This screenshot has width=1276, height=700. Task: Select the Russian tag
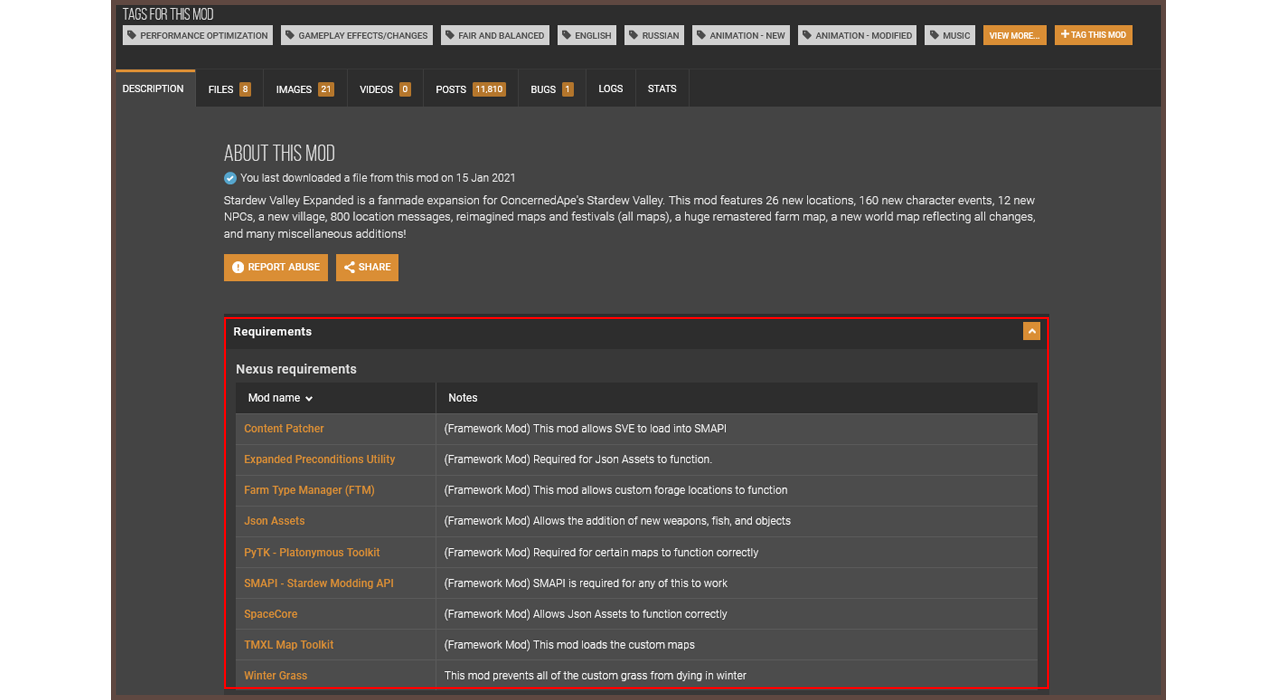654,35
